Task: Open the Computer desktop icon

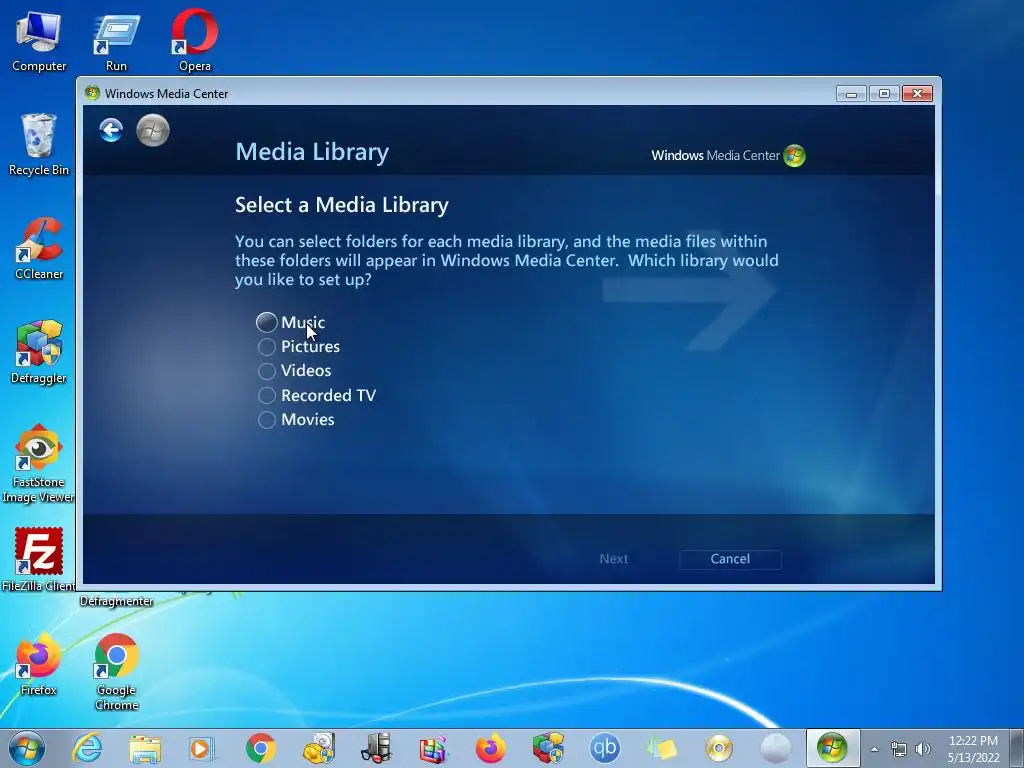Action: pos(39,40)
